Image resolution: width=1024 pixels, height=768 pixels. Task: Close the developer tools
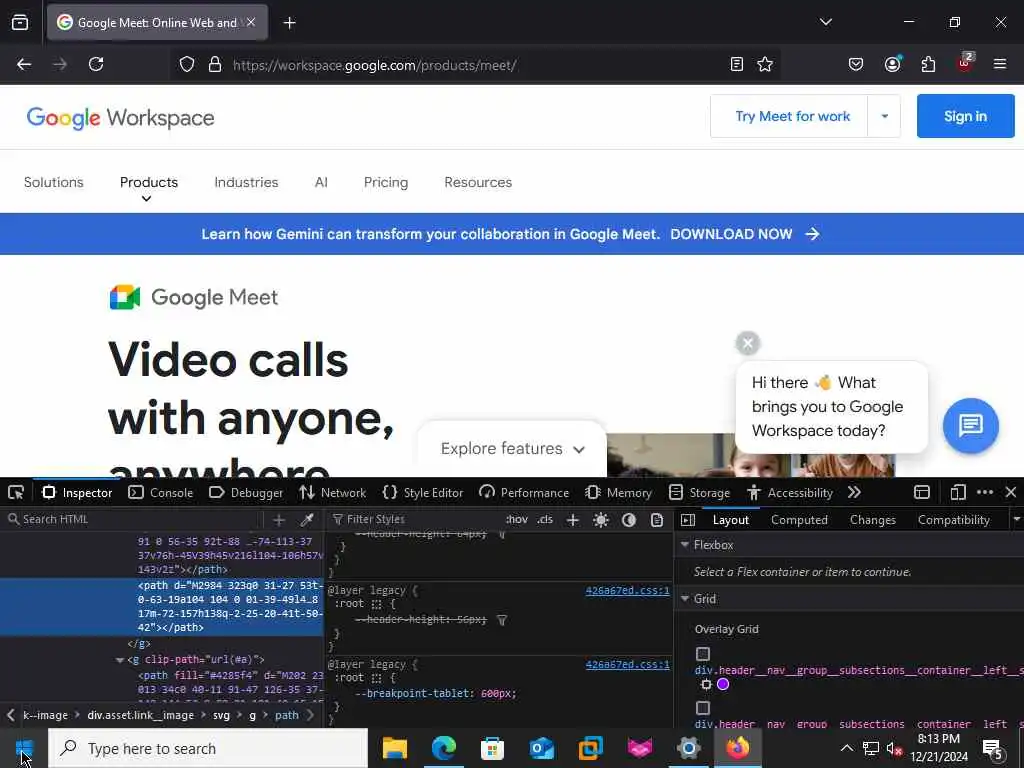click(x=1011, y=492)
